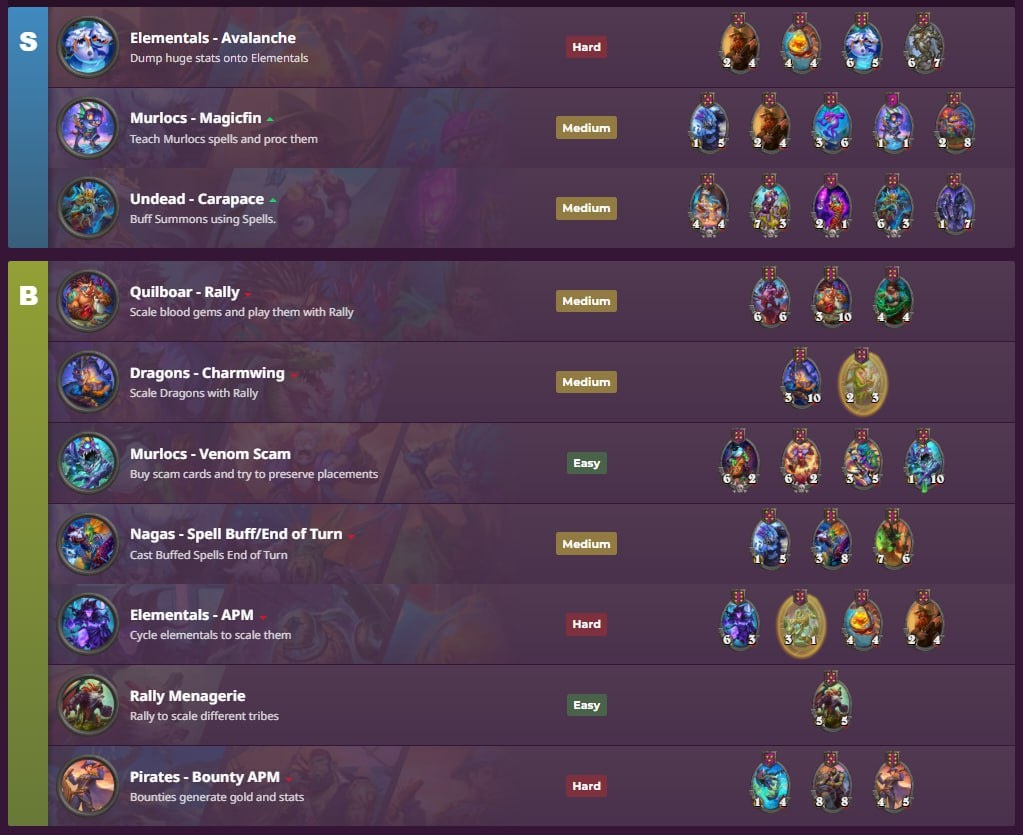Click the Easy tag on Murlocs - Venom Scam

tap(586, 463)
